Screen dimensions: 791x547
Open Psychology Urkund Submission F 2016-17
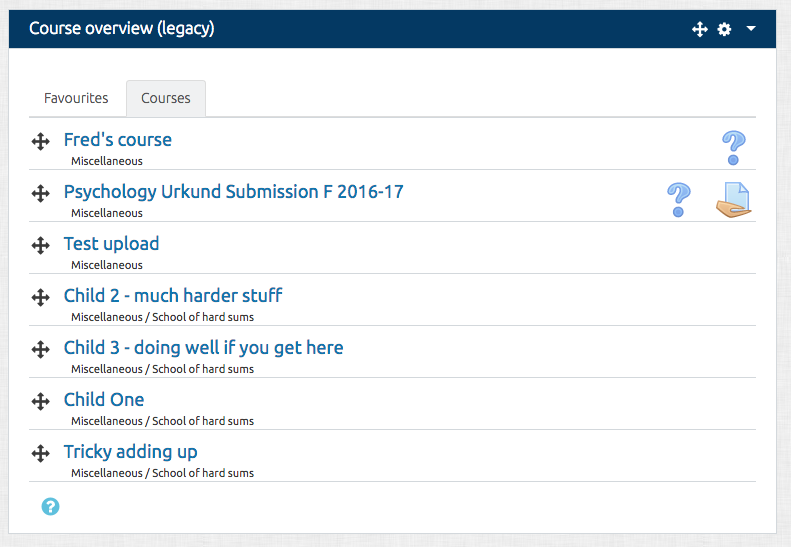(x=234, y=192)
